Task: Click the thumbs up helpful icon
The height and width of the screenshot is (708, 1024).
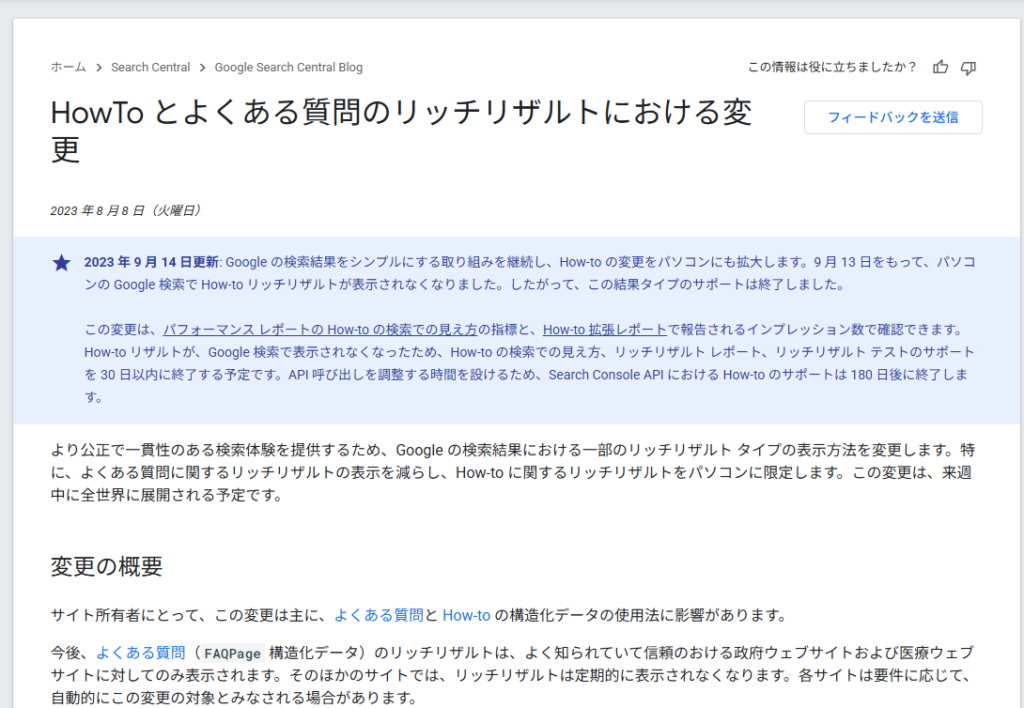Action: pyautogui.click(x=940, y=67)
